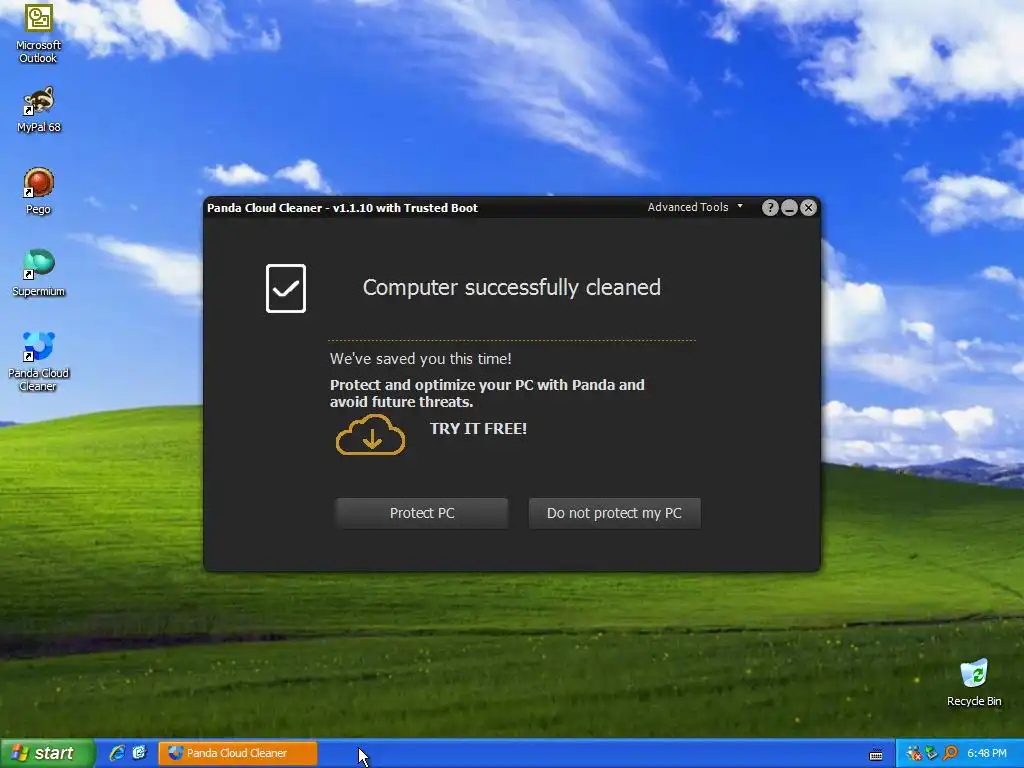Click the large checkmark success icon
The height and width of the screenshot is (768, 1024).
click(286, 288)
